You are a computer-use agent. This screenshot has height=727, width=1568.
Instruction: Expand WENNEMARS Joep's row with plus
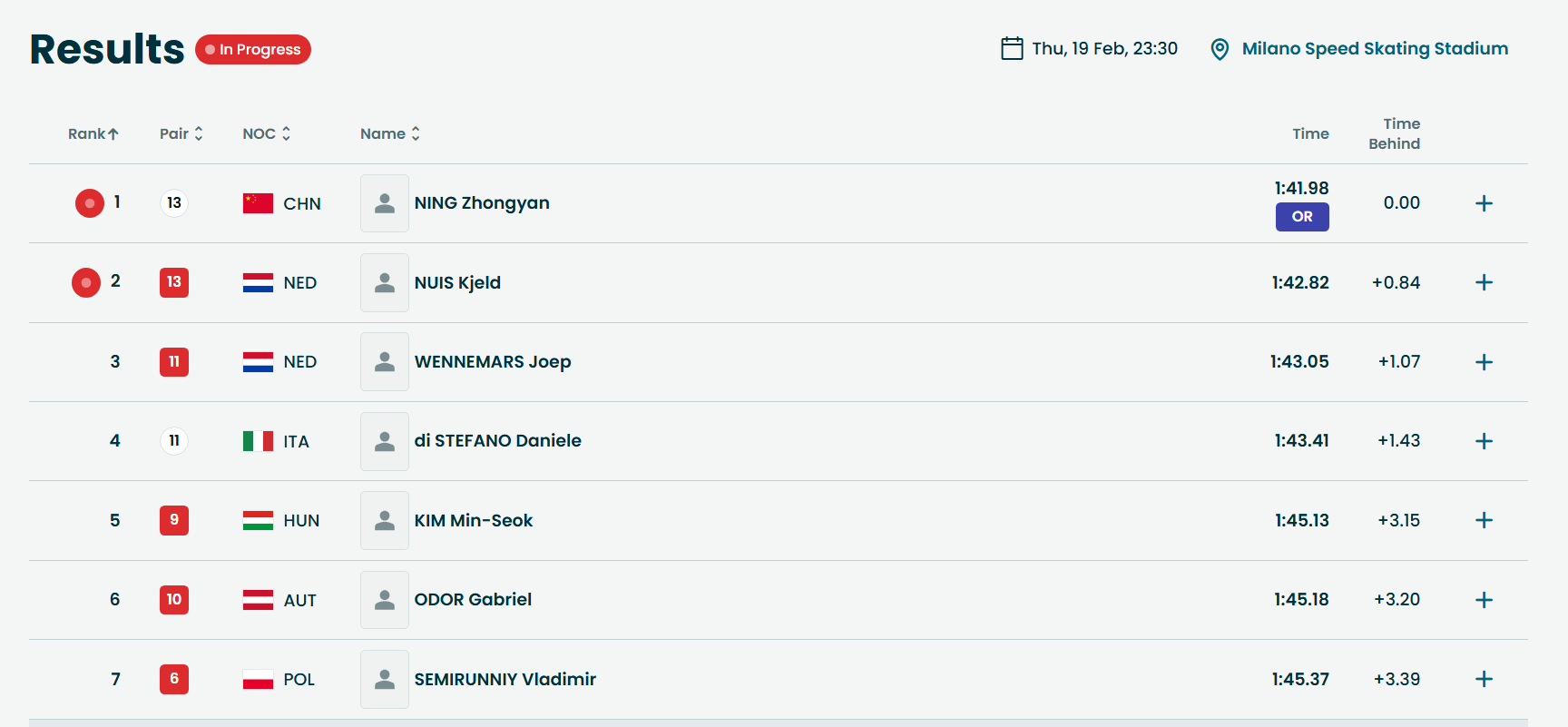coord(1484,362)
